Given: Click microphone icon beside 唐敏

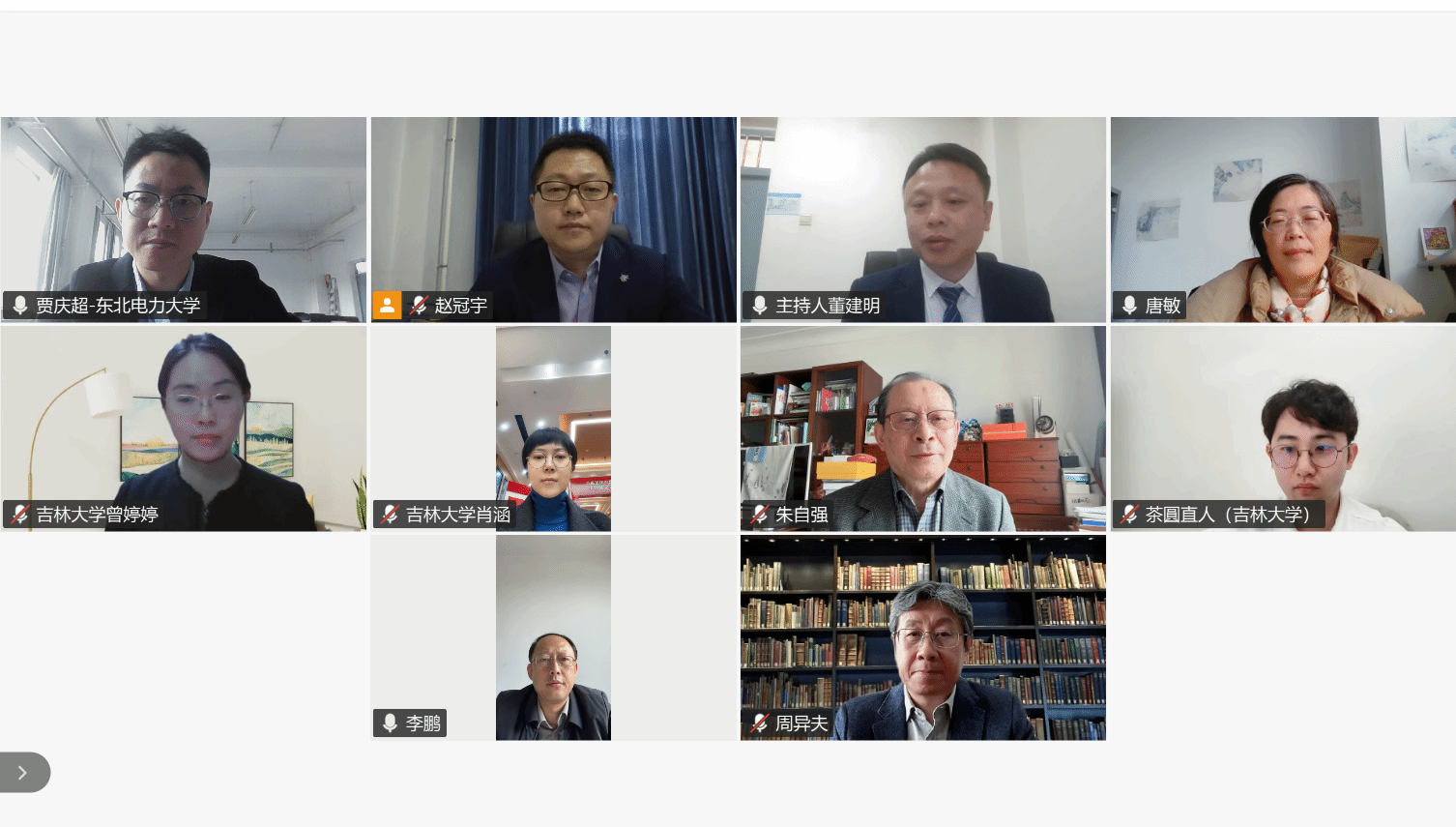Looking at the screenshot, I should [x=1129, y=306].
